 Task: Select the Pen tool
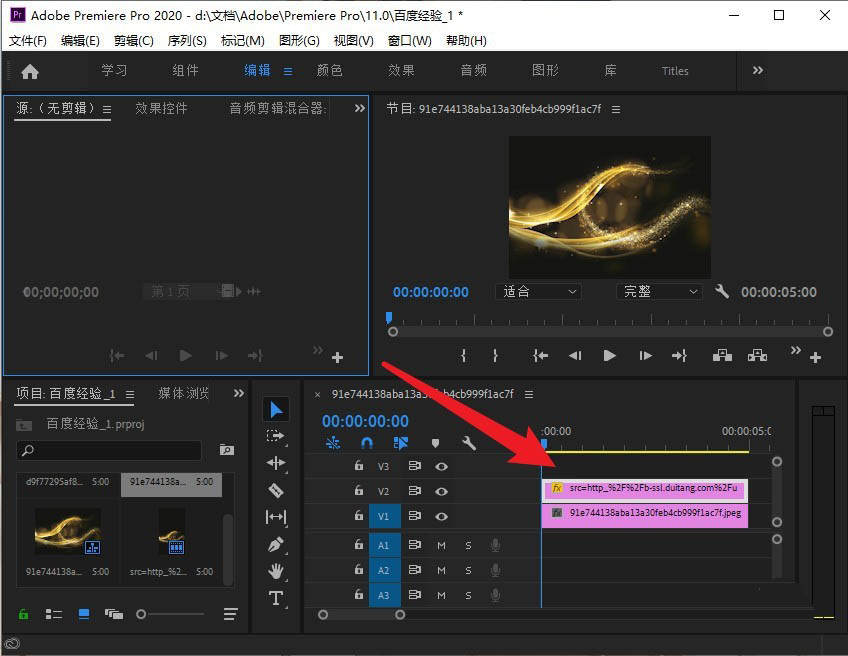[x=276, y=544]
